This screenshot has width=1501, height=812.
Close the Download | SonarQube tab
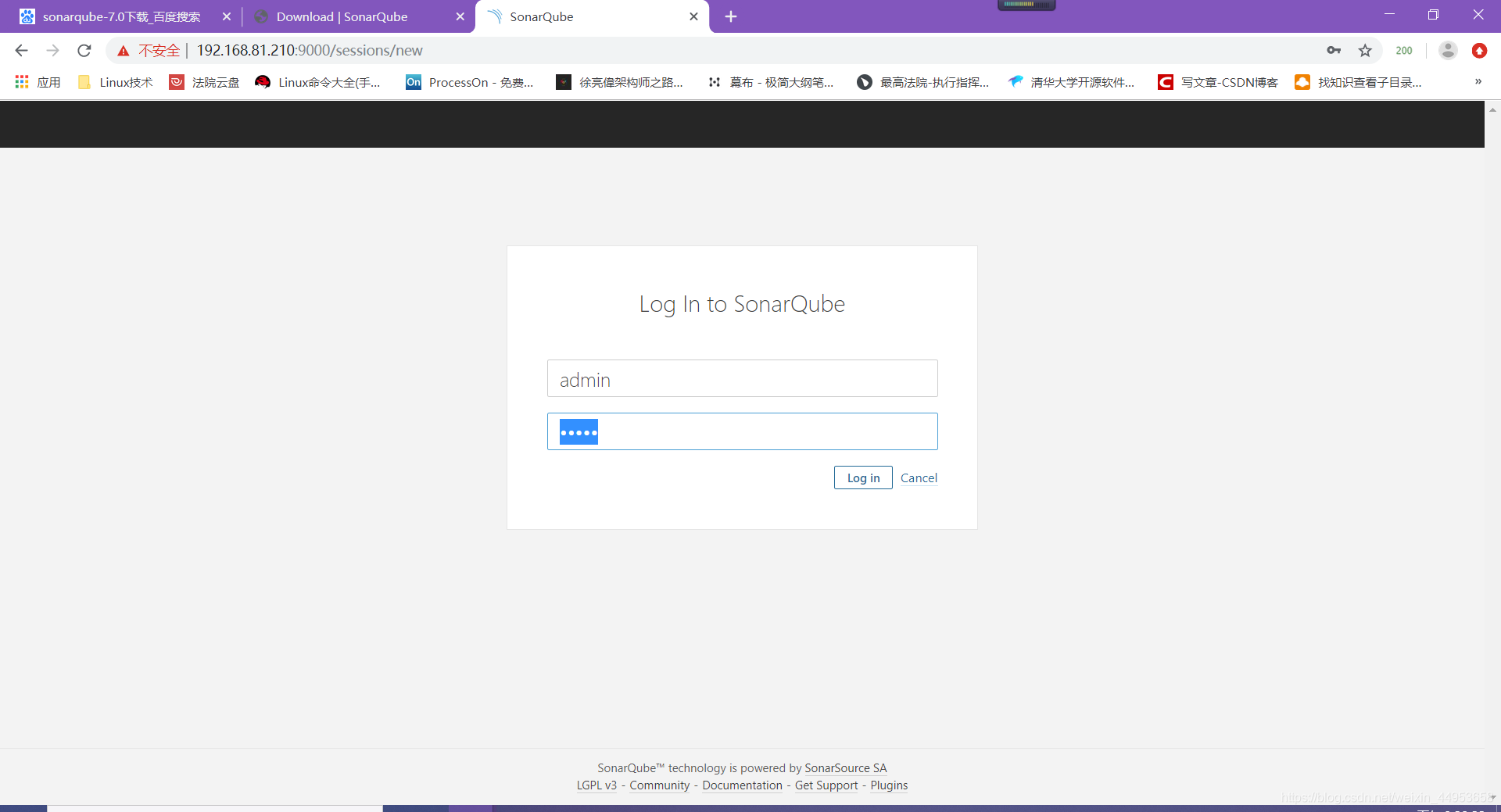tap(460, 16)
